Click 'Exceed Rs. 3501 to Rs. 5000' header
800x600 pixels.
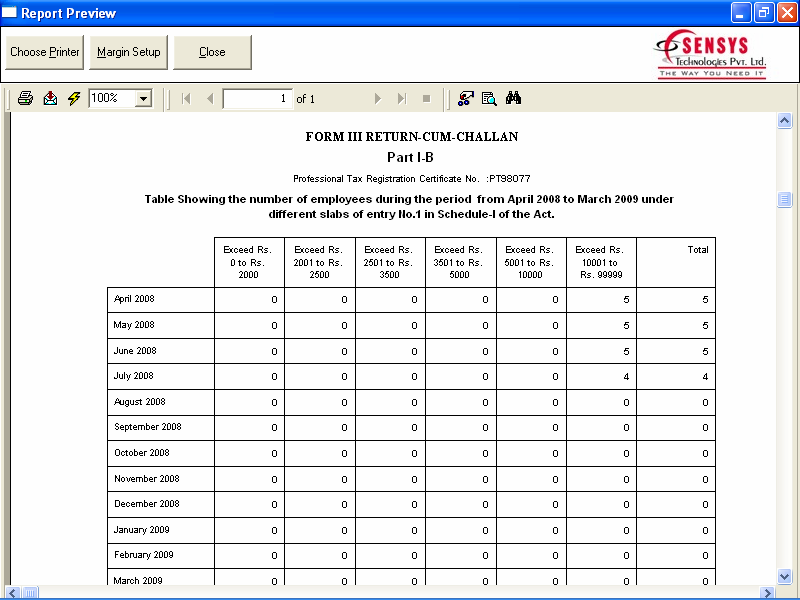pos(459,262)
